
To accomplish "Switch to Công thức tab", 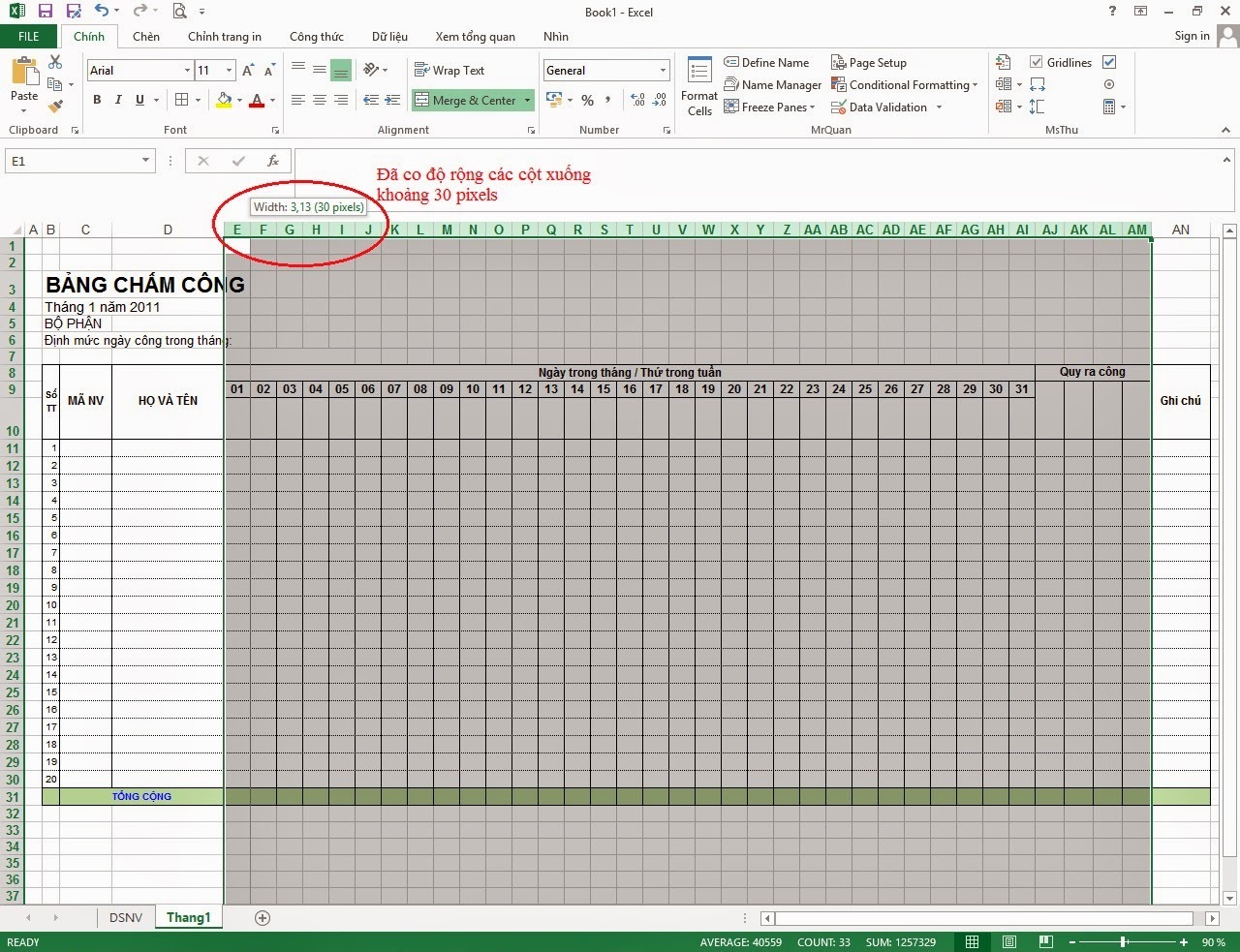I will click(x=317, y=37).
